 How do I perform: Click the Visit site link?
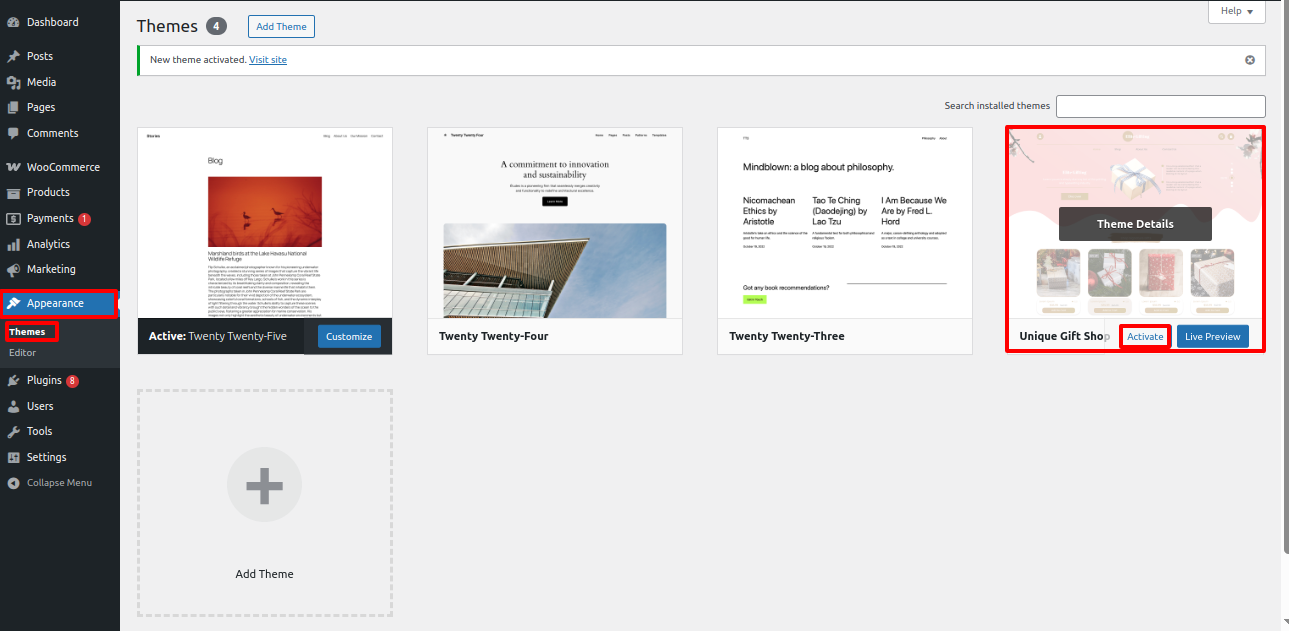tap(268, 60)
